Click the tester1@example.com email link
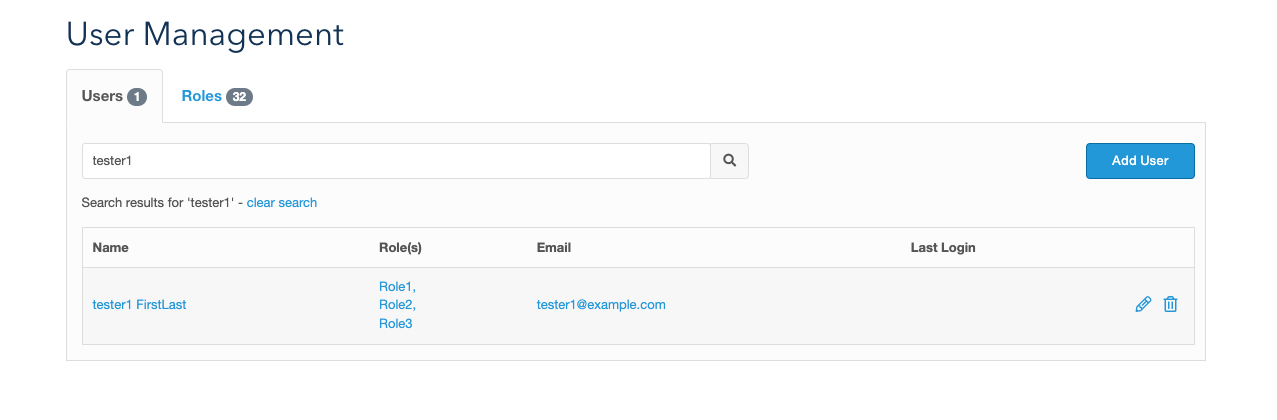This screenshot has width=1277, height=420. [x=601, y=305]
